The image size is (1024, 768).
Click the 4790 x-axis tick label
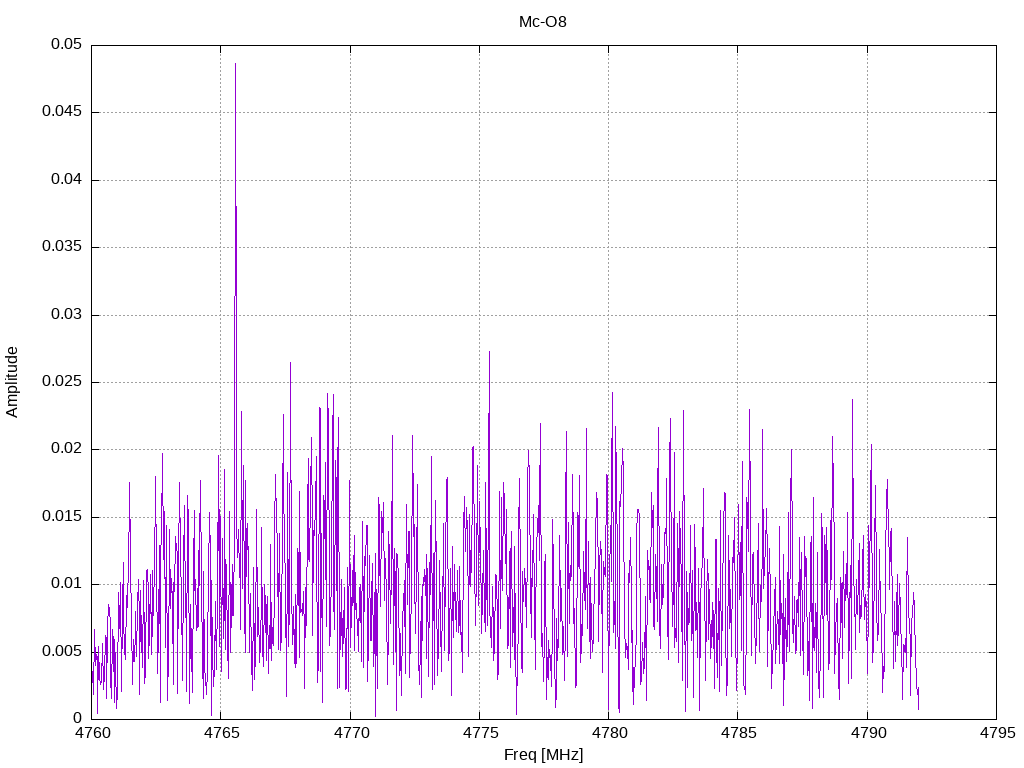[x=866, y=733]
